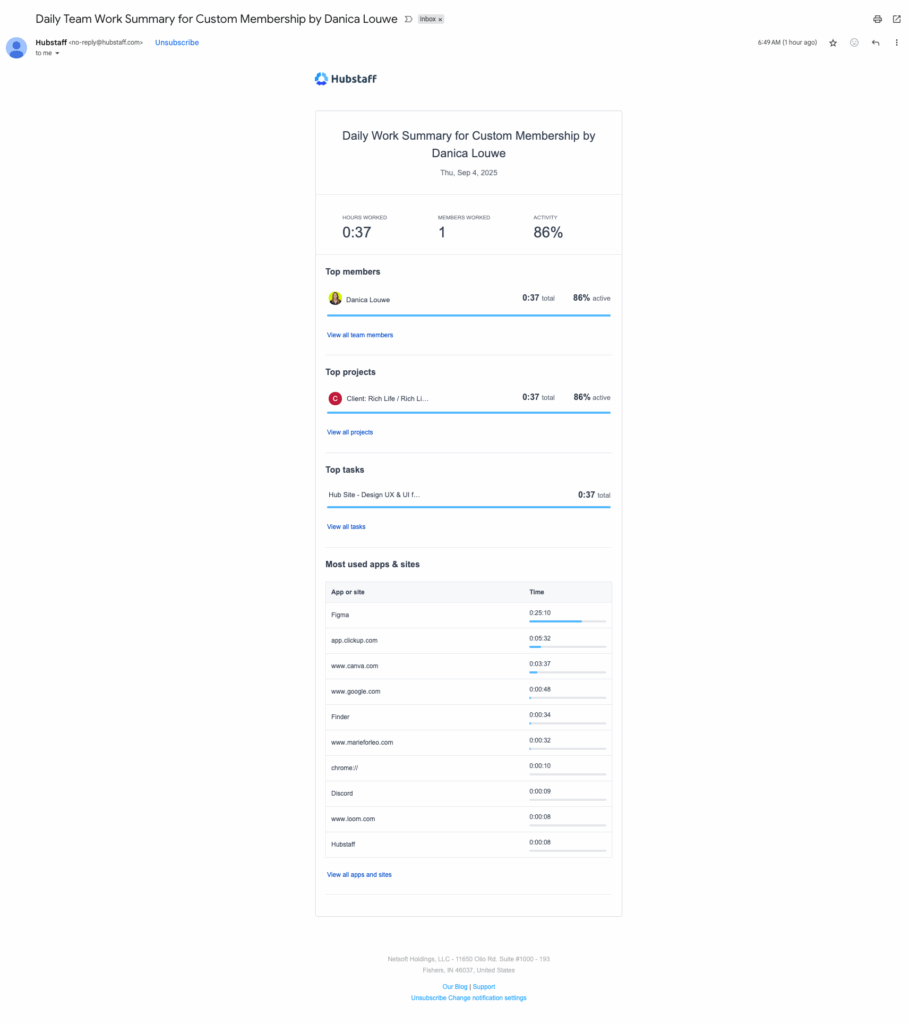Click the 0:03:37 time value
This screenshot has width=909, height=1024.
point(540,664)
